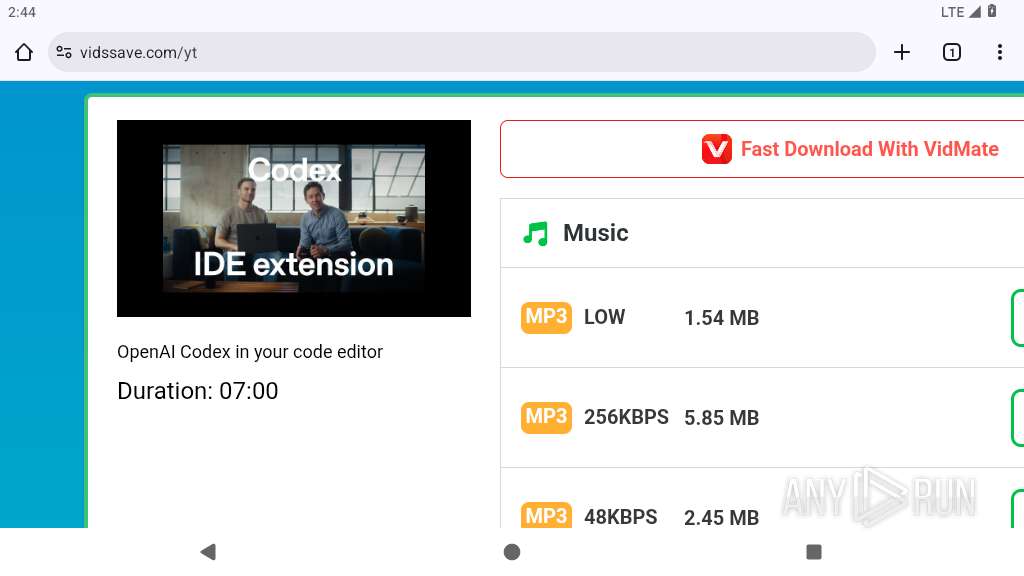Screen dimensions: 1024x576
Task: Tap the Android back navigation button
Action: point(208,552)
